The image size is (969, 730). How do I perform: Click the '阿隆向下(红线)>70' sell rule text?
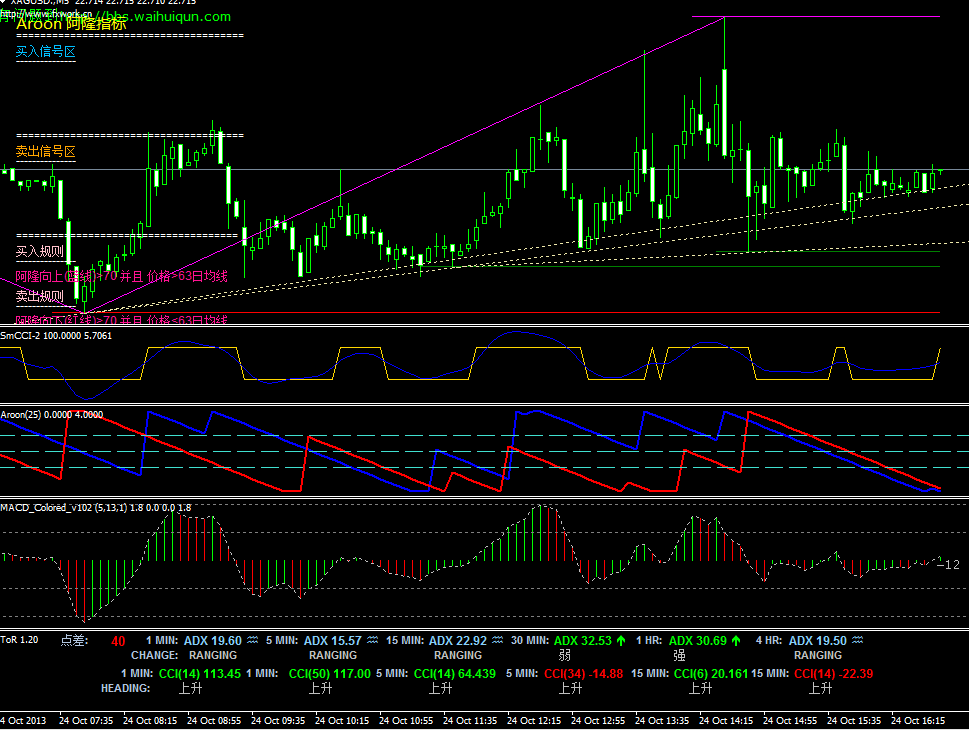pos(66,320)
